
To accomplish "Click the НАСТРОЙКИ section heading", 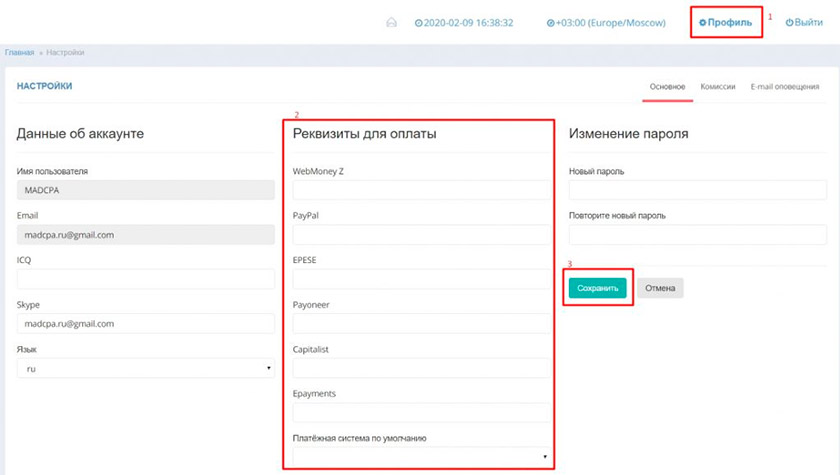I will pyautogui.click(x=44, y=86).
